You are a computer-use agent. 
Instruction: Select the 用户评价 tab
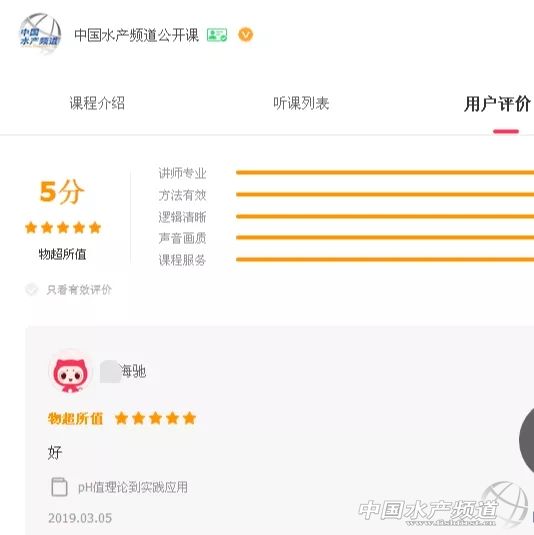tap(497, 104)
